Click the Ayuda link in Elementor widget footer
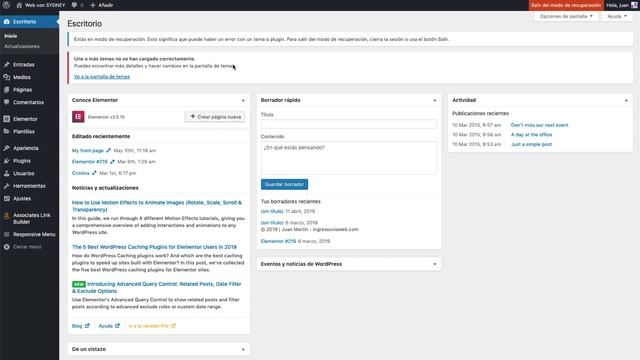The height and width of the screenshot is (360, 640). click(x=109, y=326)
